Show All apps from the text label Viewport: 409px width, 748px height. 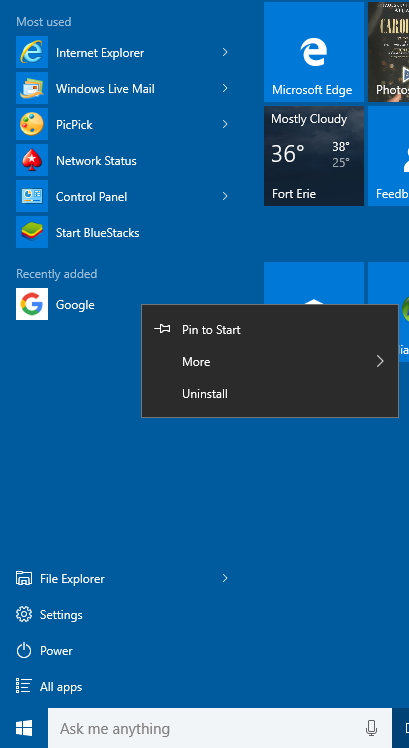[x=61, y=687]
